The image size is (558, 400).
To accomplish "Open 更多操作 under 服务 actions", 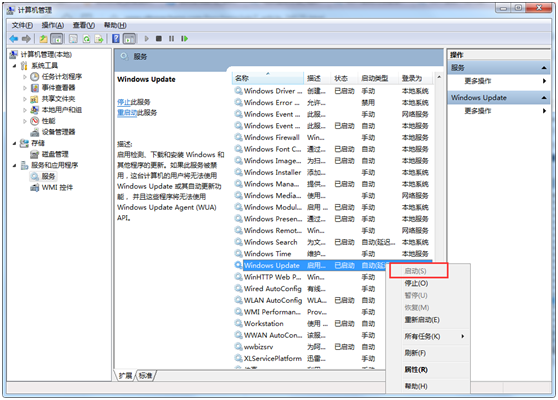I will [x=478, y=81].
